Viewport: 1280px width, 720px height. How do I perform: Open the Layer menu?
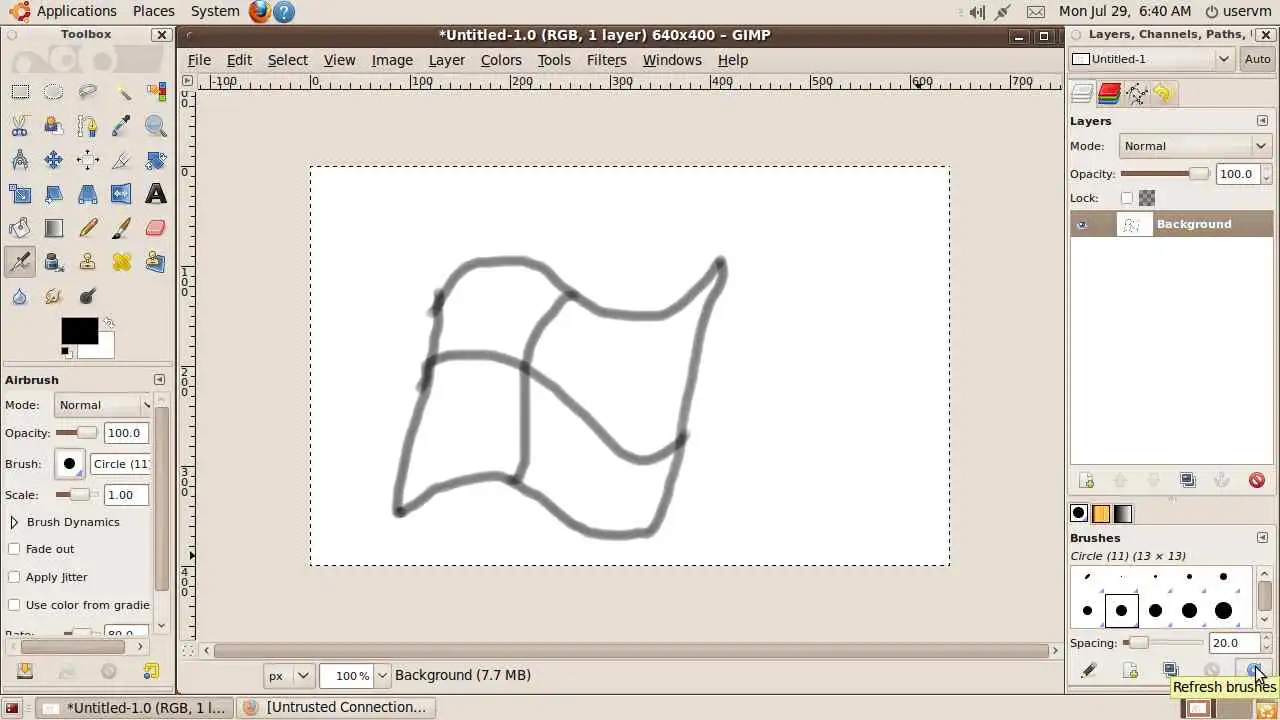click(446, 60)
